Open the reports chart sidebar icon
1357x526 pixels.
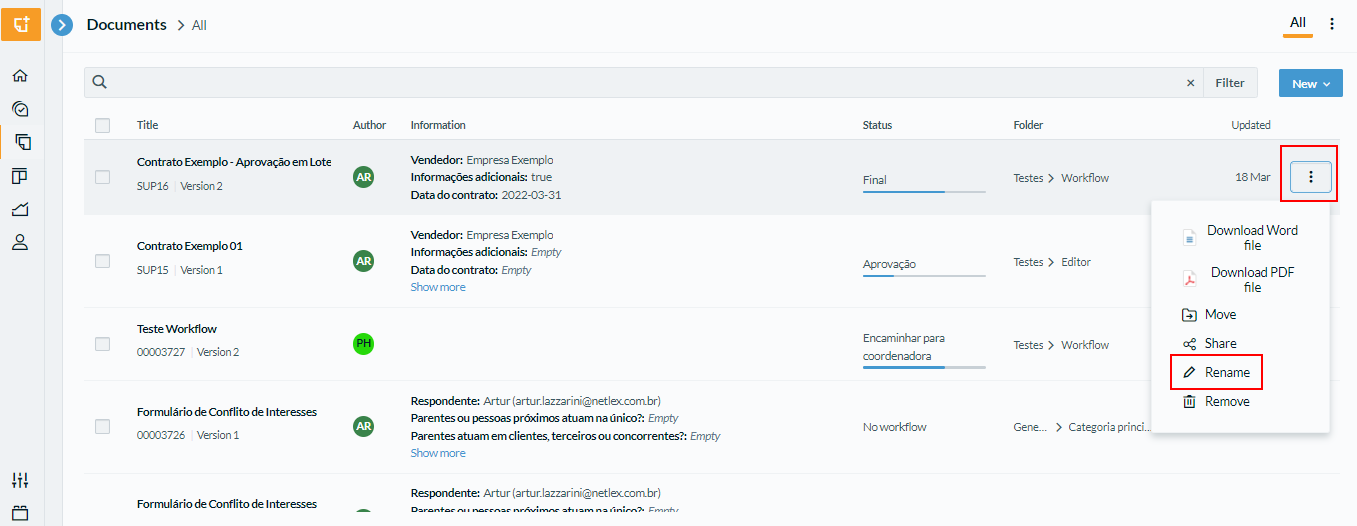click(x=20, y=209)
